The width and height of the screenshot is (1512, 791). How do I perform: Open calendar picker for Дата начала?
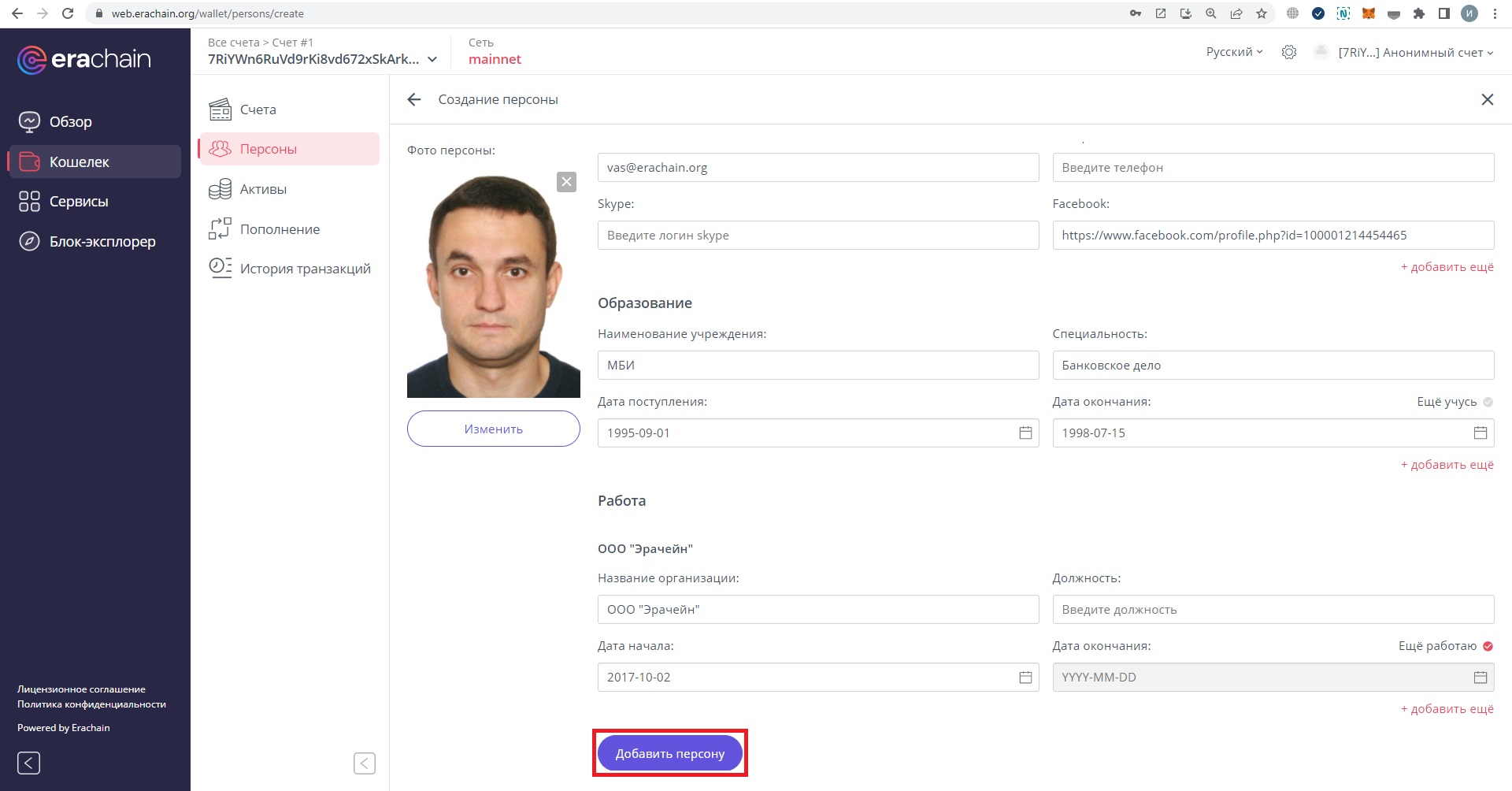(x=1025, y=677)
